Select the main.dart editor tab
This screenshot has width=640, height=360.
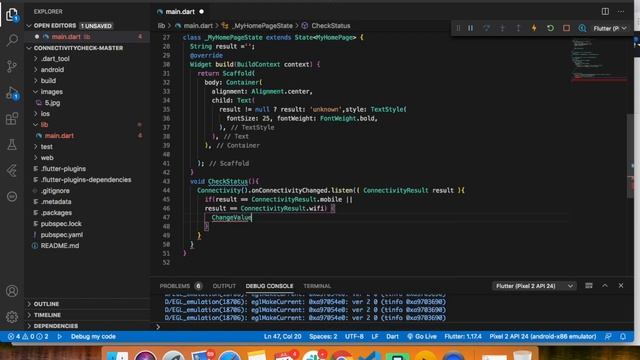pos(180,12)
